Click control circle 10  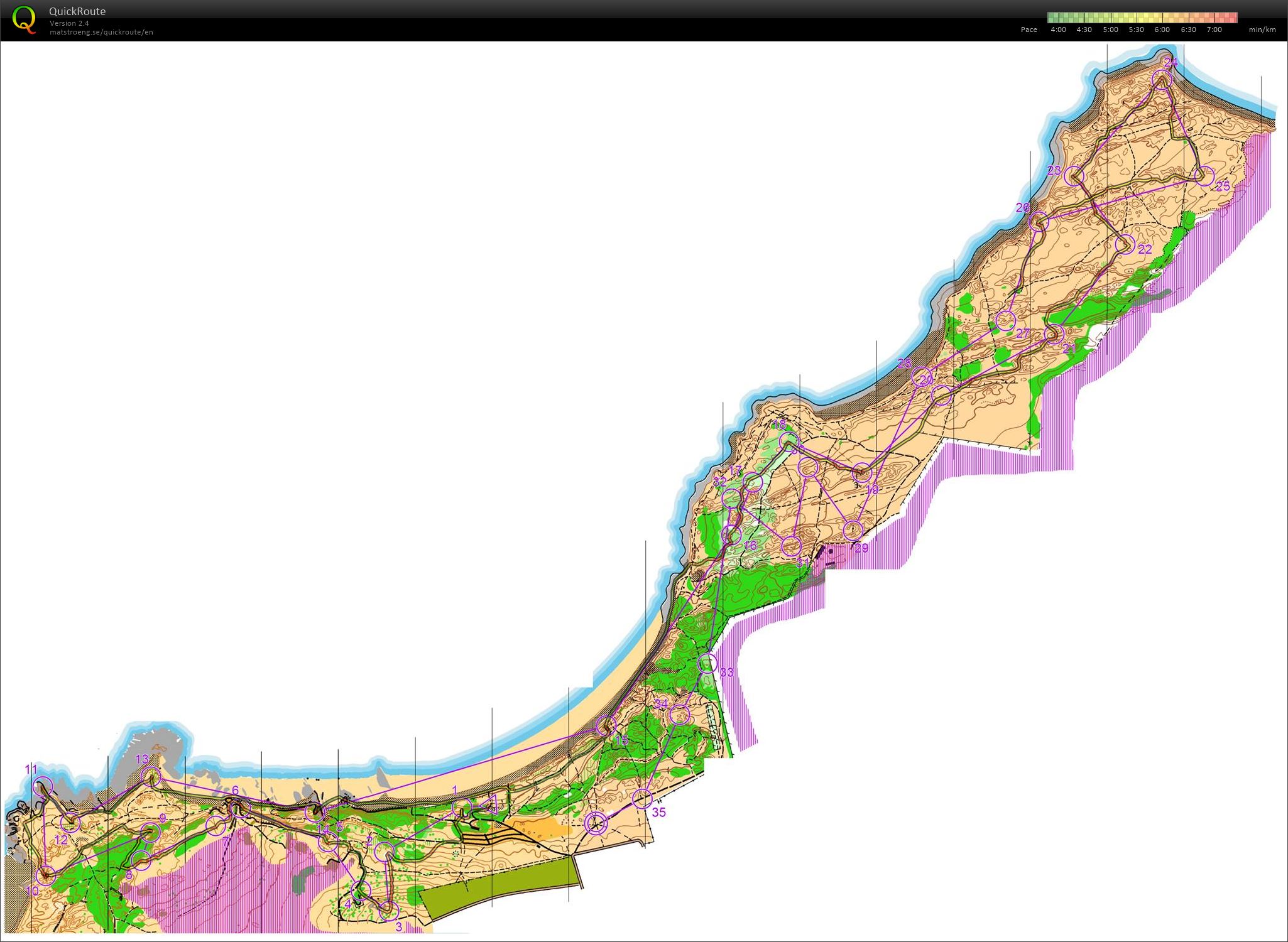click(x=45, y=875)
